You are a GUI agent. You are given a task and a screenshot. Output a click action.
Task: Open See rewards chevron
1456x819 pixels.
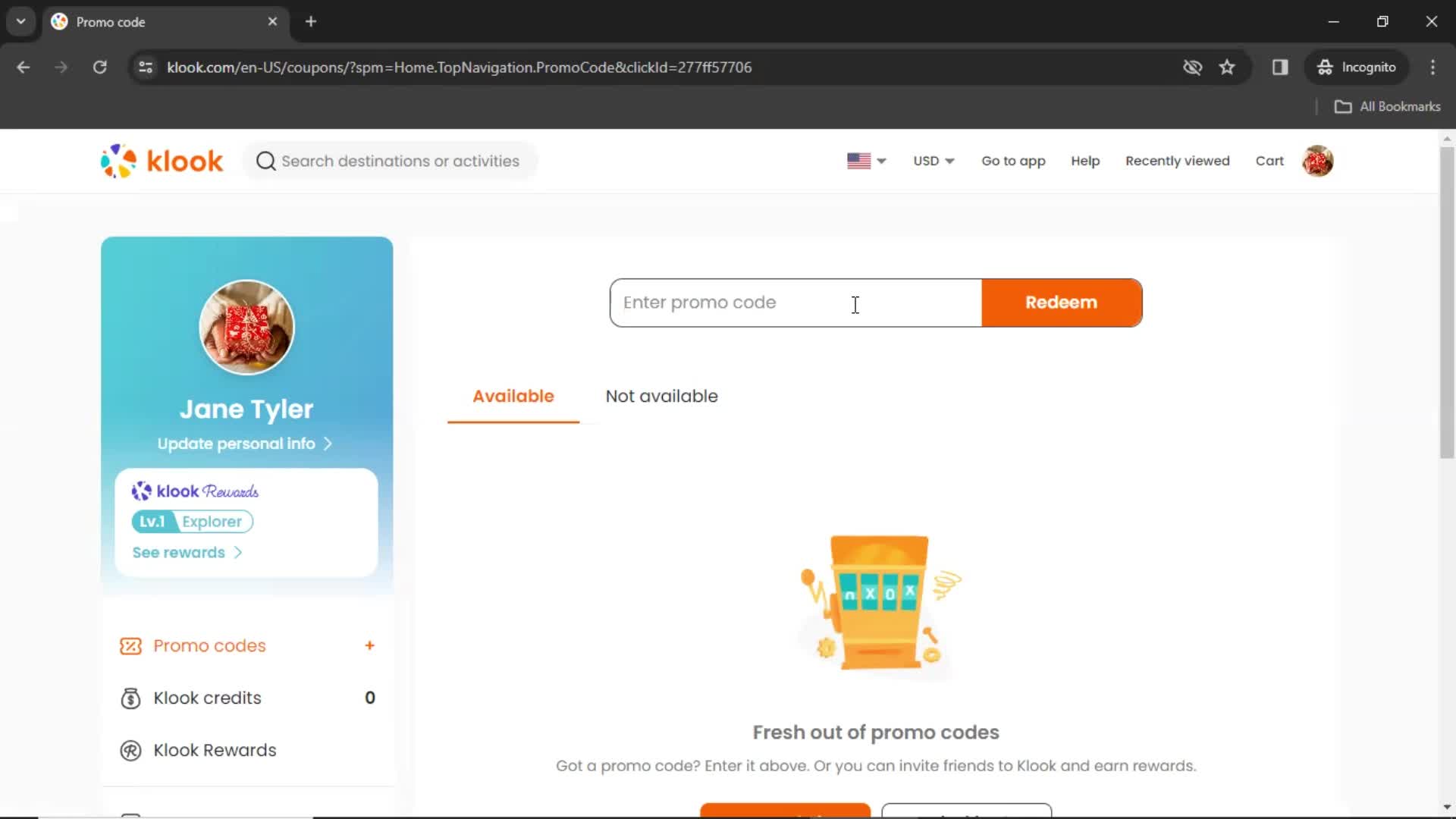coord(237,553)
